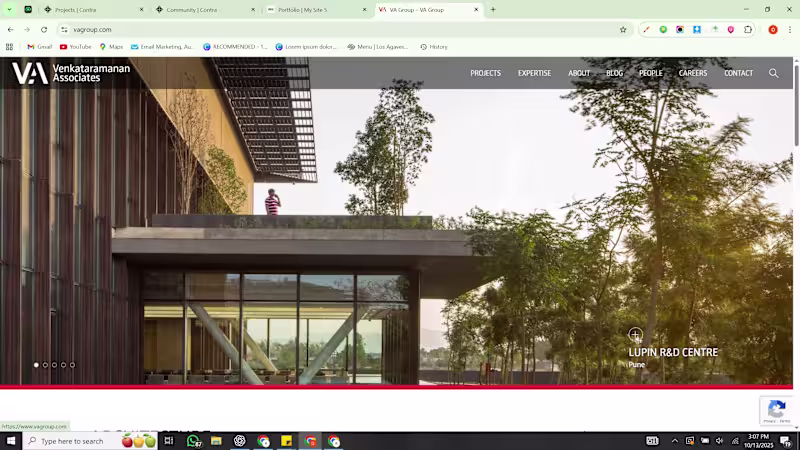Click the VA Venkataramanan Associates logo

(71, 73)
